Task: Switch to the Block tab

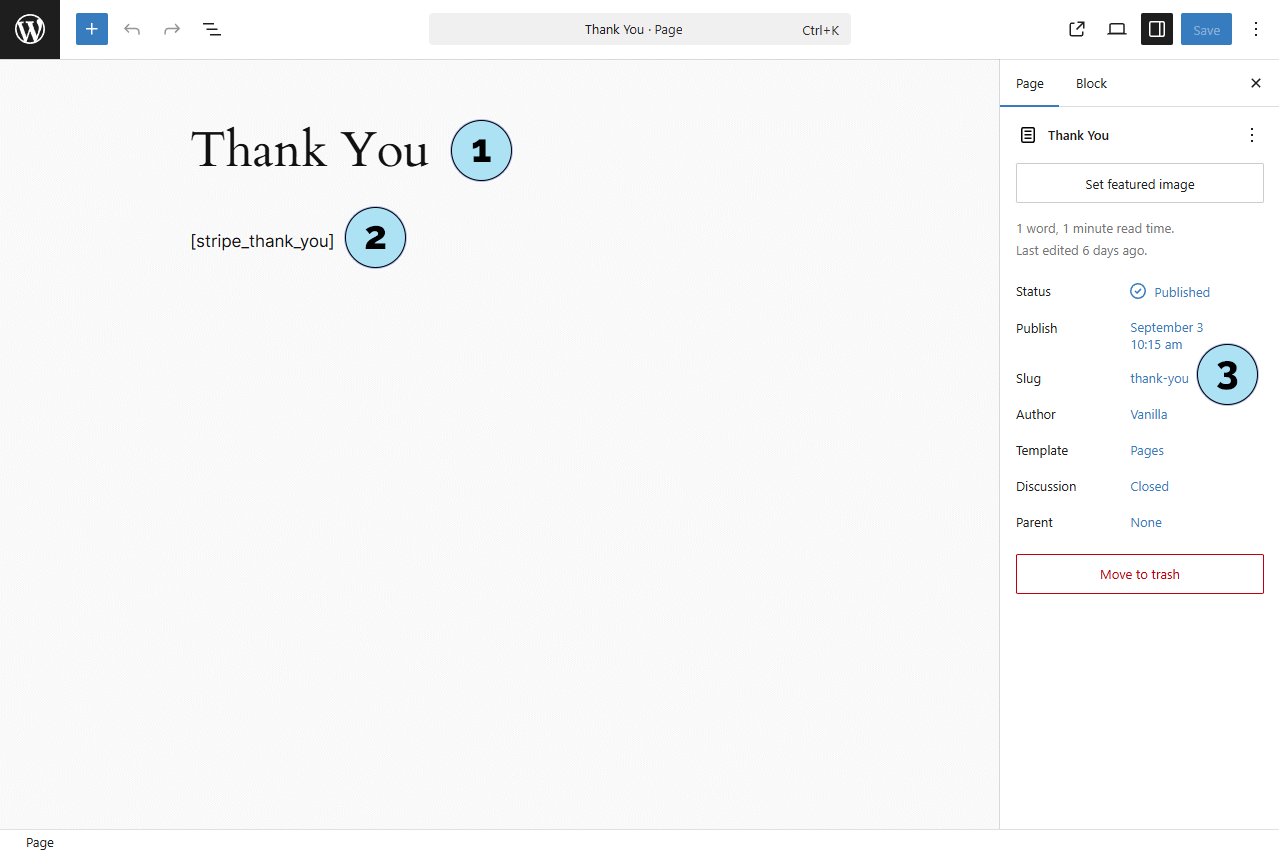Action: 1091,83
